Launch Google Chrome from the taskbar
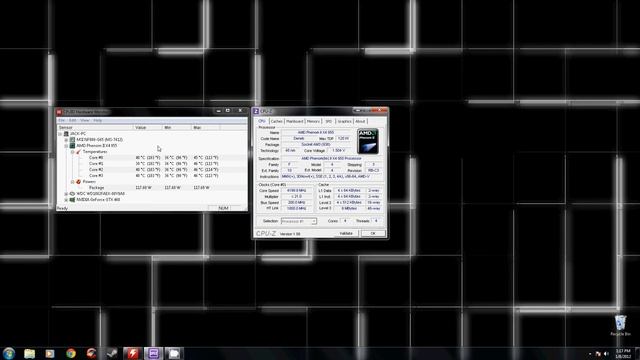The image size is (640, 360). (x=71, y=353)
